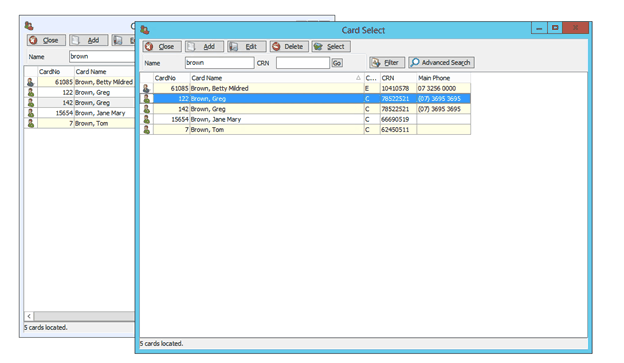
Task: Minimize the Card Select window
Action: 539,28
